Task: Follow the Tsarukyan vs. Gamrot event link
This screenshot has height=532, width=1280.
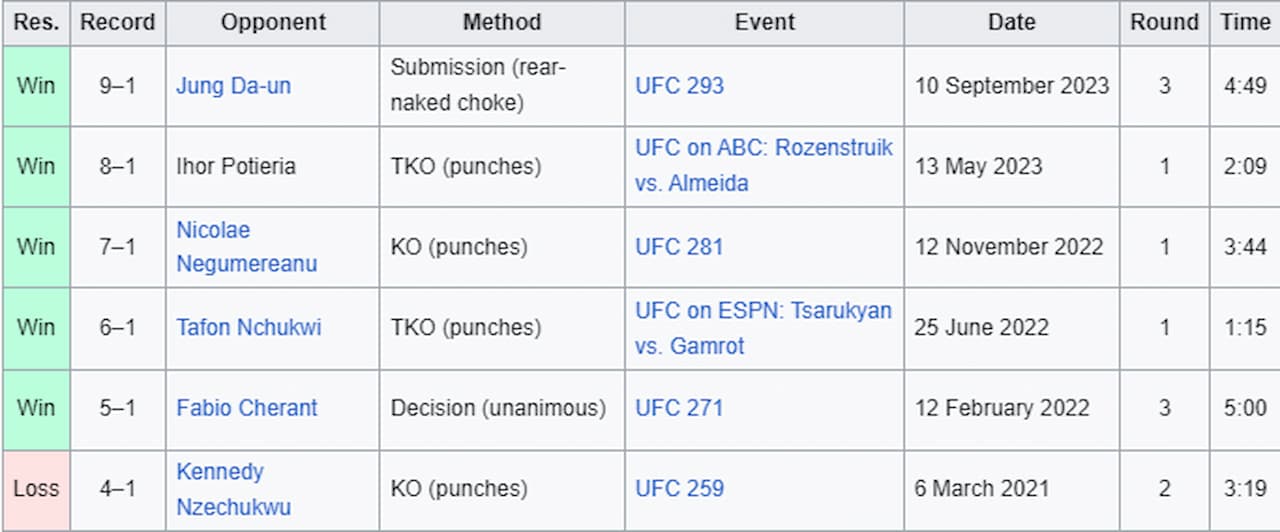Action: point(763,328)
